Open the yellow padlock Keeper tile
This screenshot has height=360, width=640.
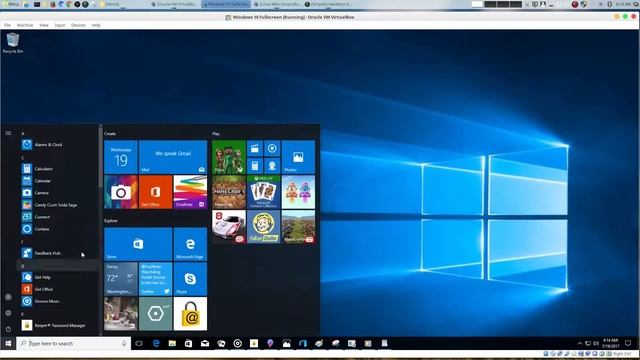[190, 313]
